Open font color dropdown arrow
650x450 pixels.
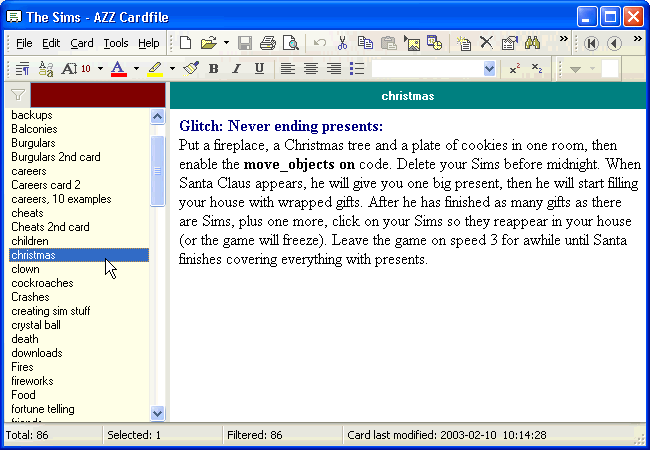coord(136,69)
